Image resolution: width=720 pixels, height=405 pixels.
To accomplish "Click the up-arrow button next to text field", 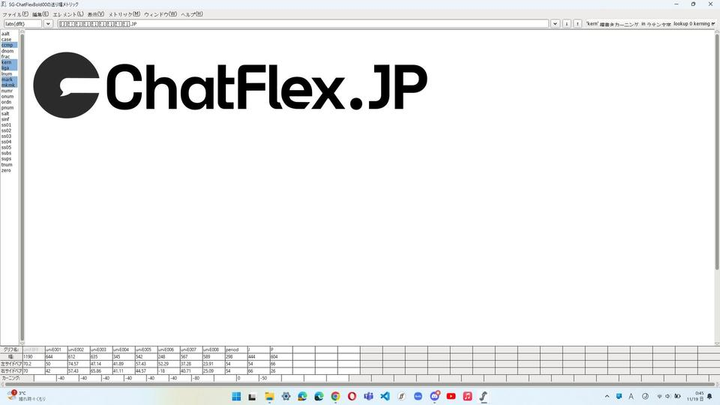I will point(577,23).
